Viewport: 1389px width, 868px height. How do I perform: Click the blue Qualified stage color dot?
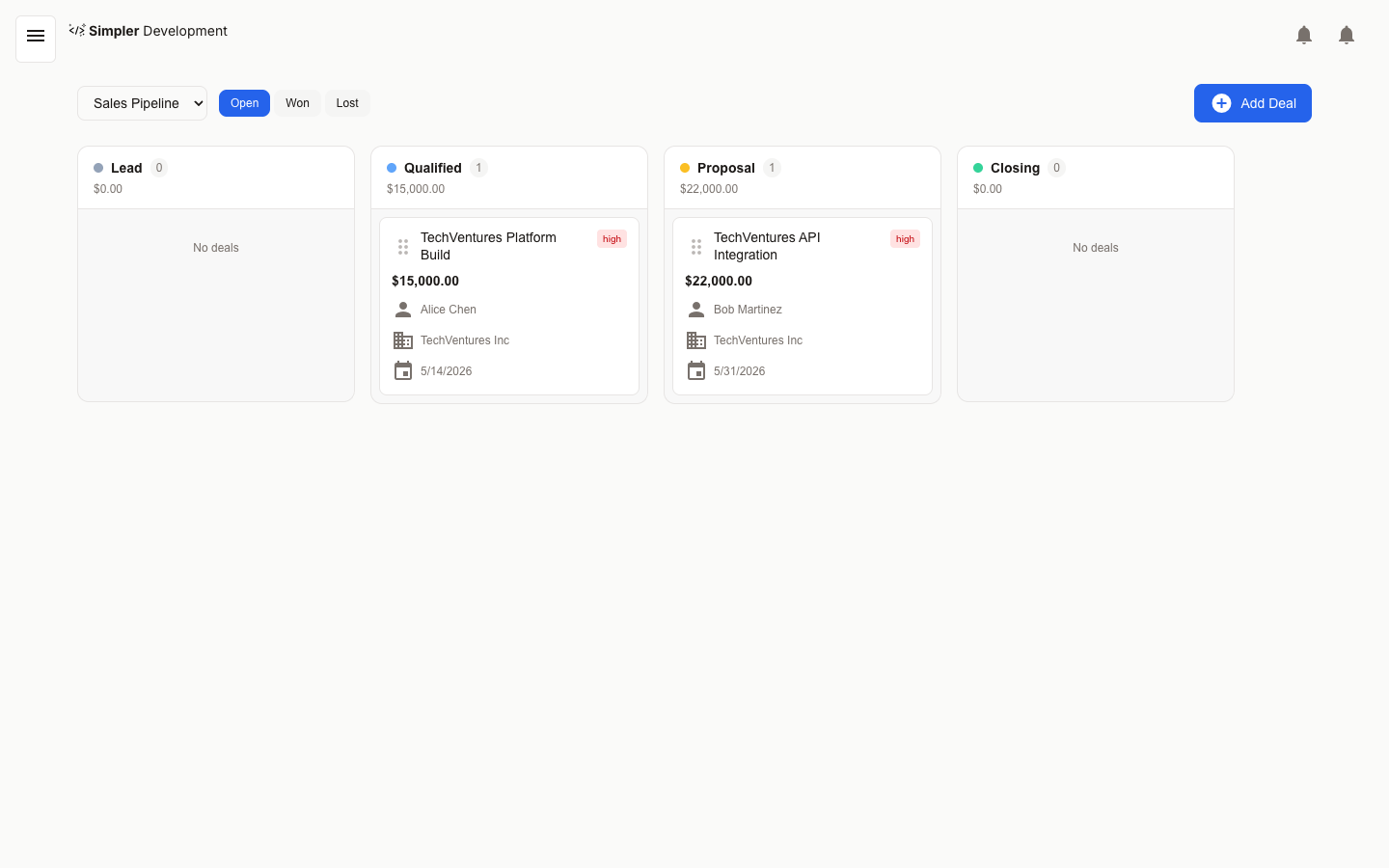point(392,168)
